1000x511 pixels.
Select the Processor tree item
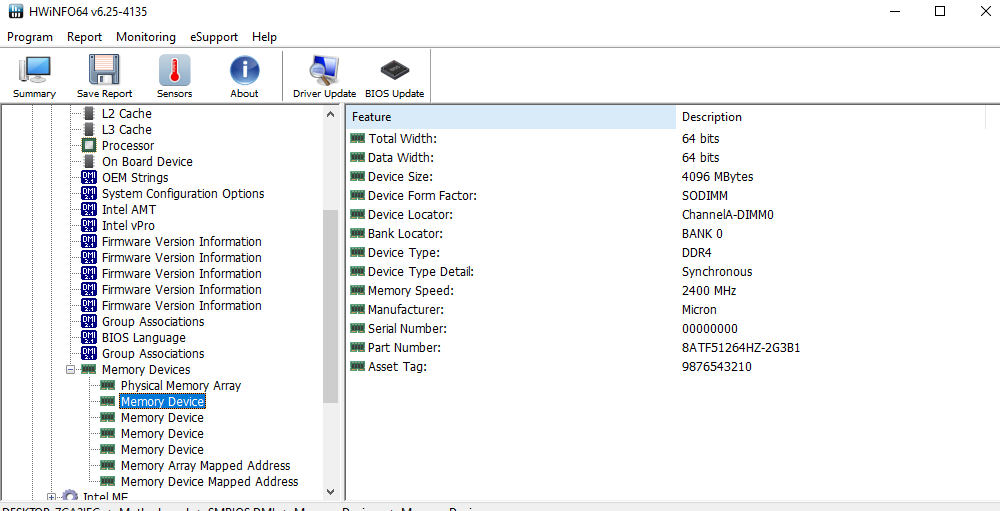click(128, 145)
